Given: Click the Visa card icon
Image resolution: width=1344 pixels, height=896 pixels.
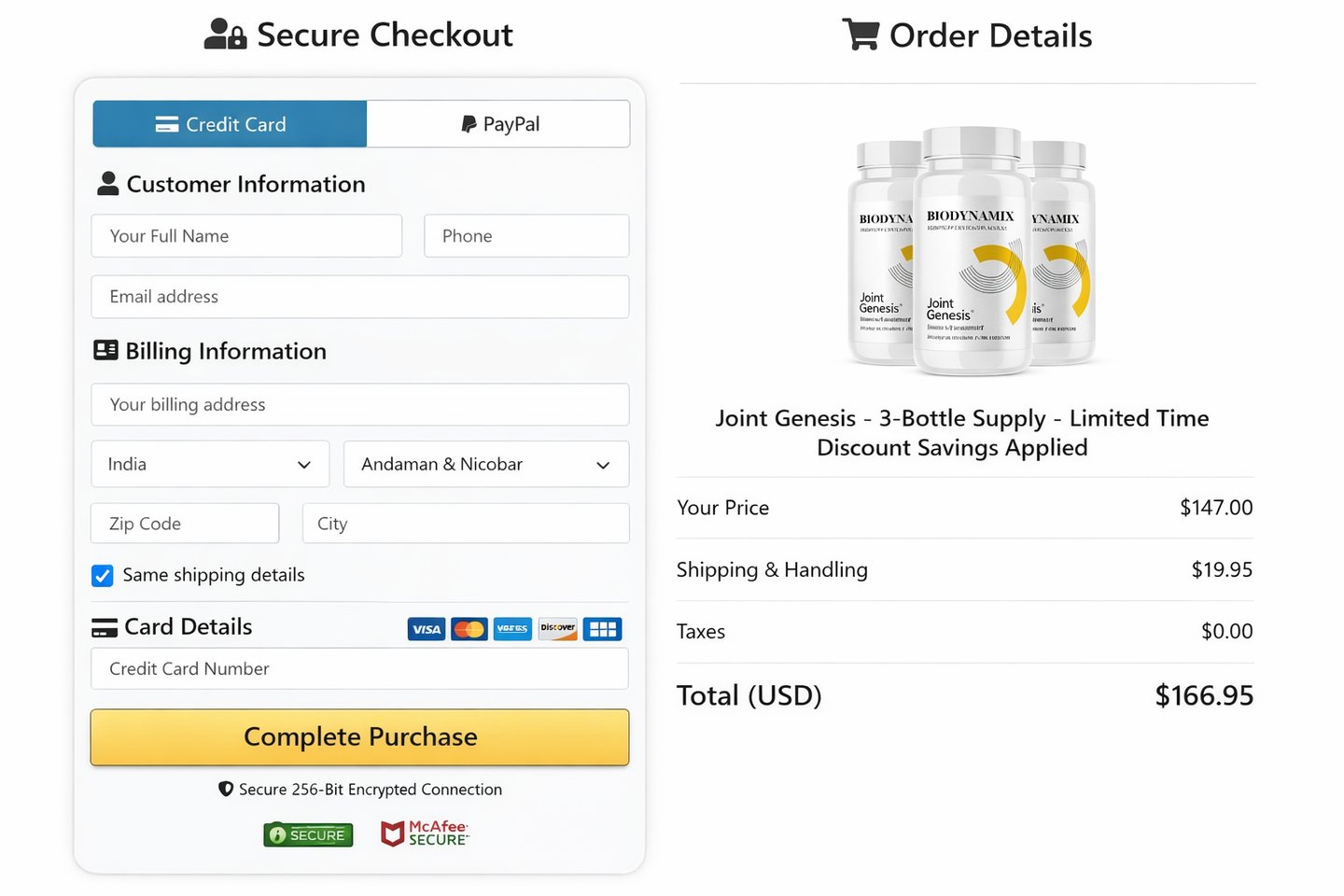Looking at the screenshot, I should coord(426,629).
